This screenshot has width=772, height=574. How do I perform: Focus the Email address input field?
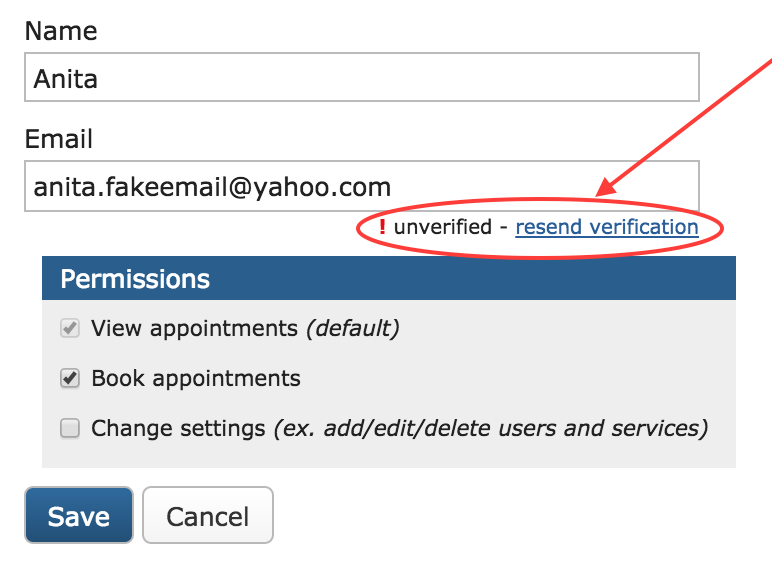361,187
